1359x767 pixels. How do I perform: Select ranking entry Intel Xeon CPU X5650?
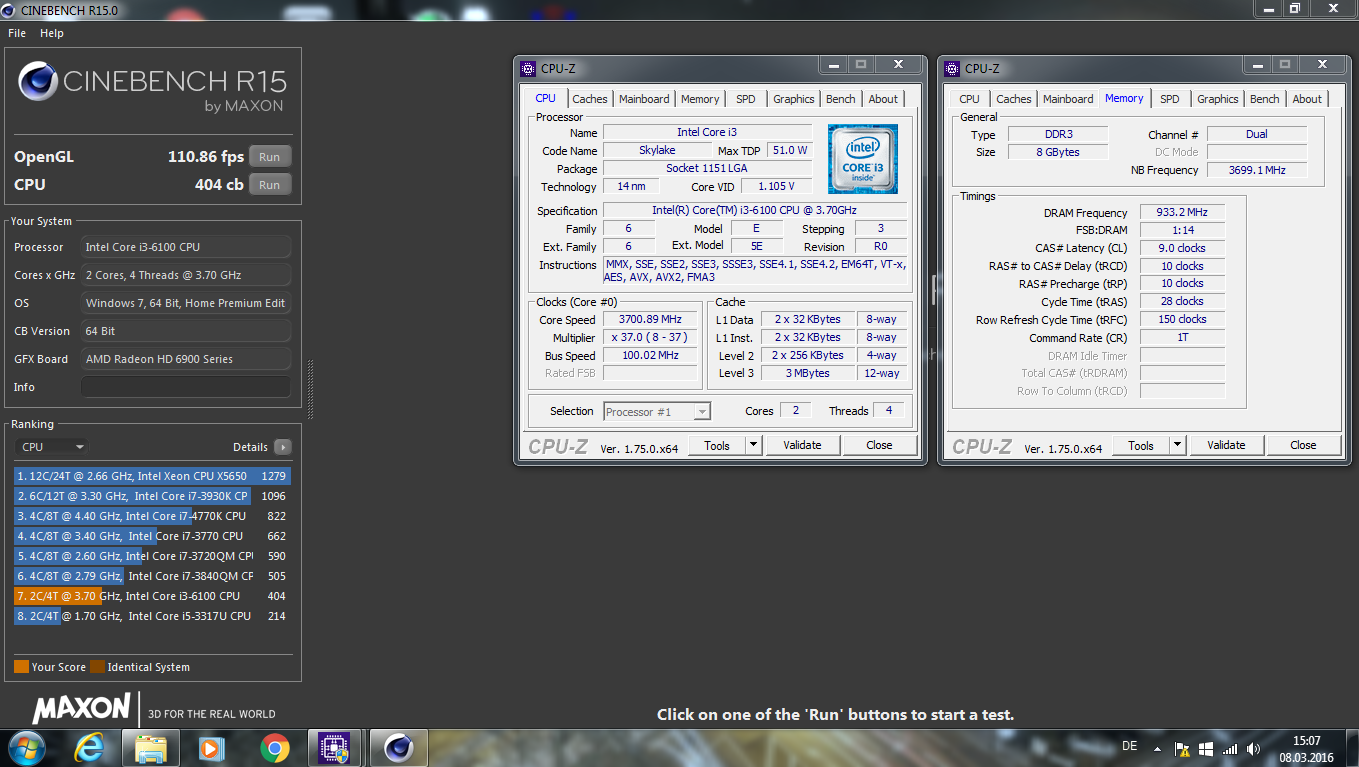[x=152, y=476]
